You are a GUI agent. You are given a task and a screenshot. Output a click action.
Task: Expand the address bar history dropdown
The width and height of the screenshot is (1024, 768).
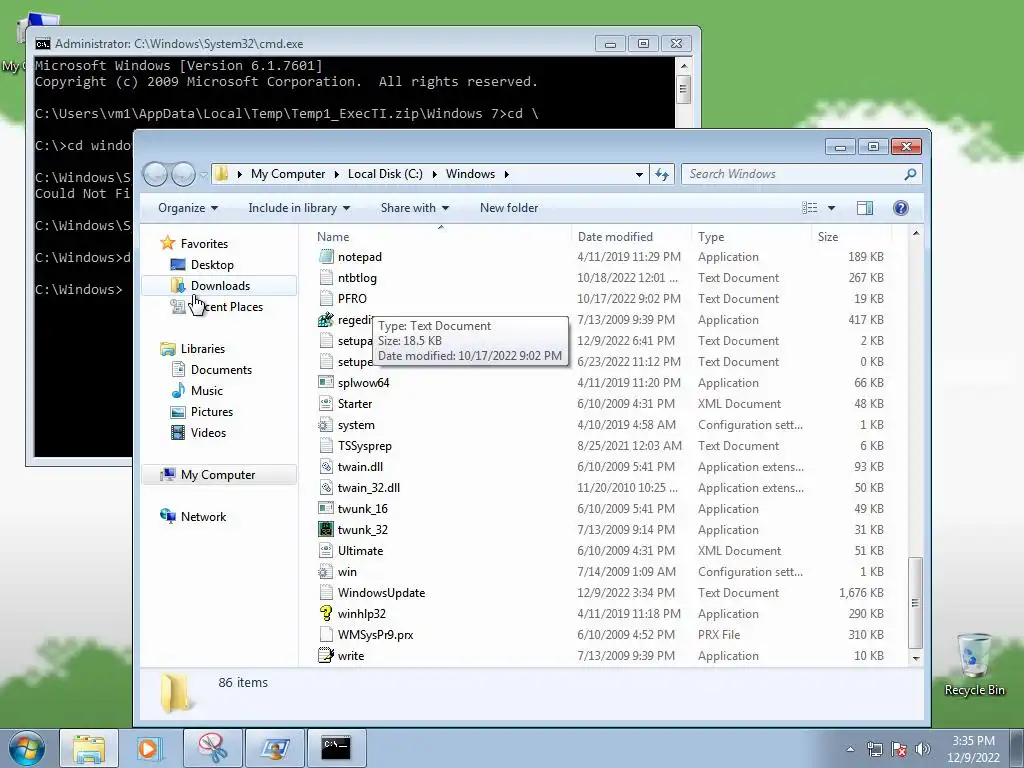[x=639, y=174]
